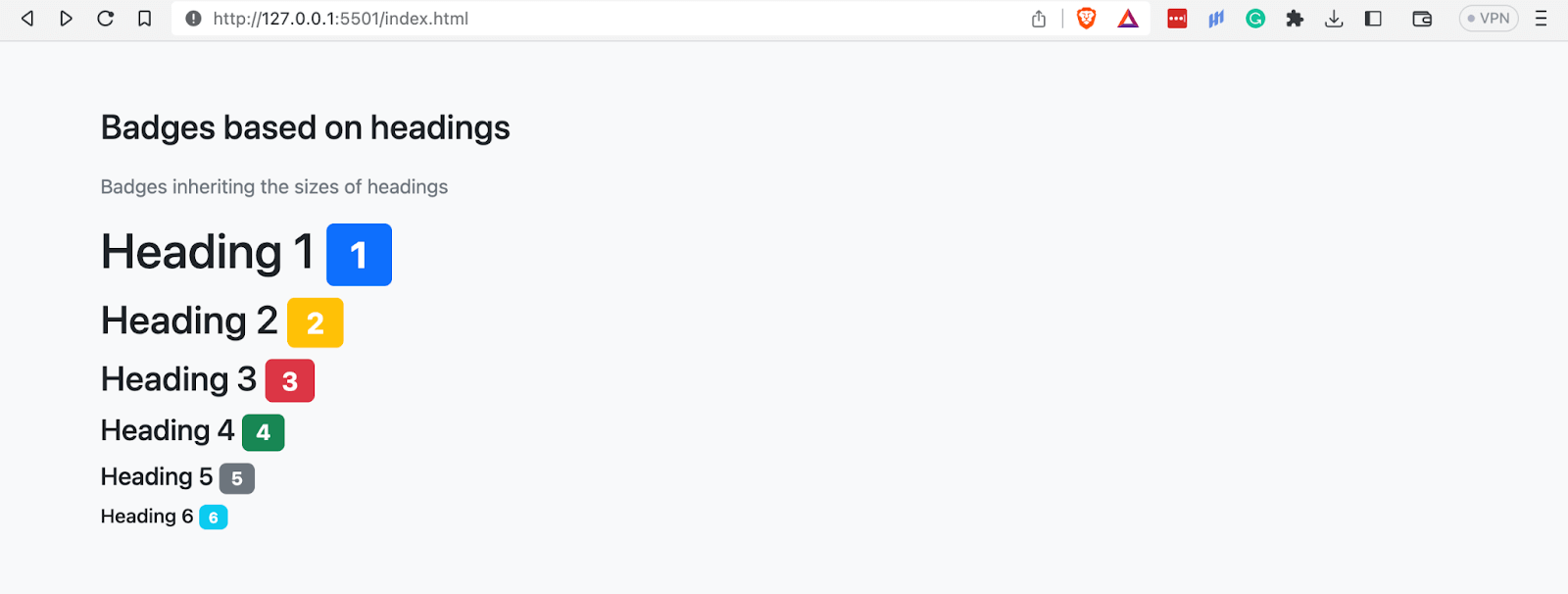The height and width of the screenshot is (594, 1568).
Task: Open the extensions puzzle menu
Action: [1295, 19]
